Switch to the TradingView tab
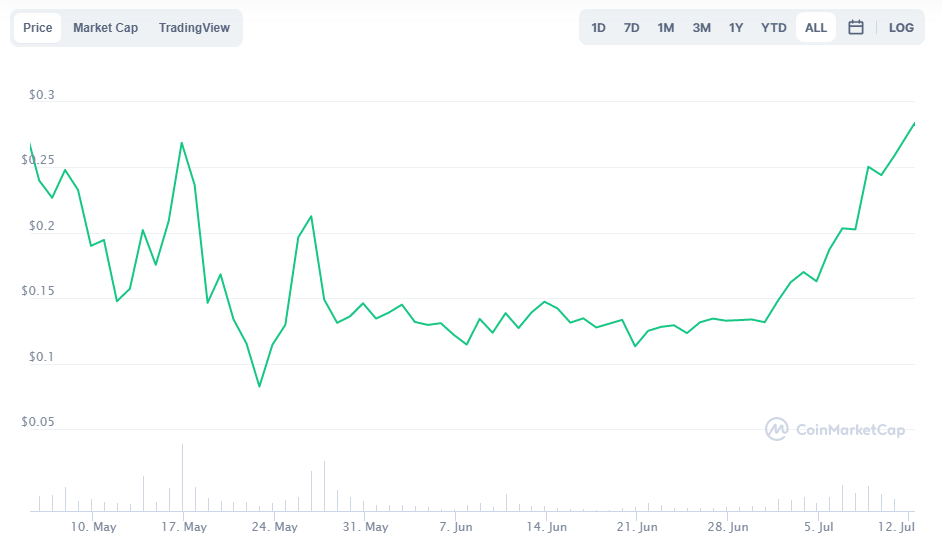 click(x=194, y=28)
